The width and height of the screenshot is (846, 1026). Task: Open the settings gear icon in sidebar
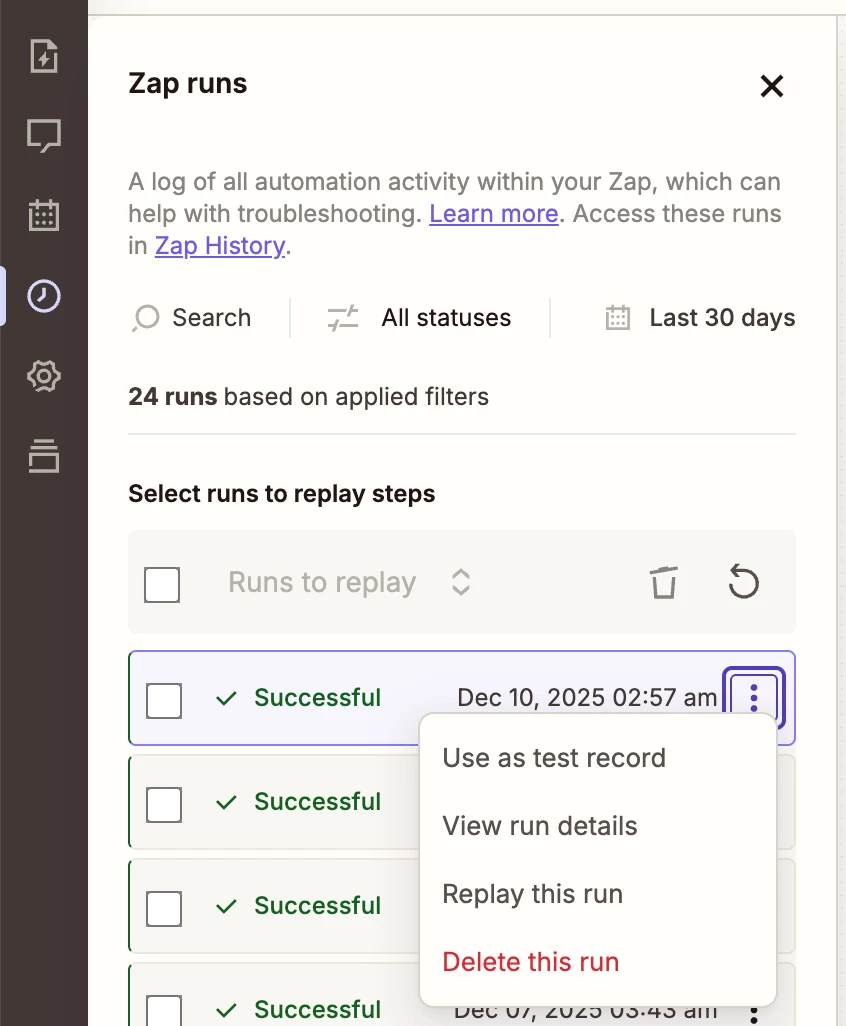pos(44,376)
